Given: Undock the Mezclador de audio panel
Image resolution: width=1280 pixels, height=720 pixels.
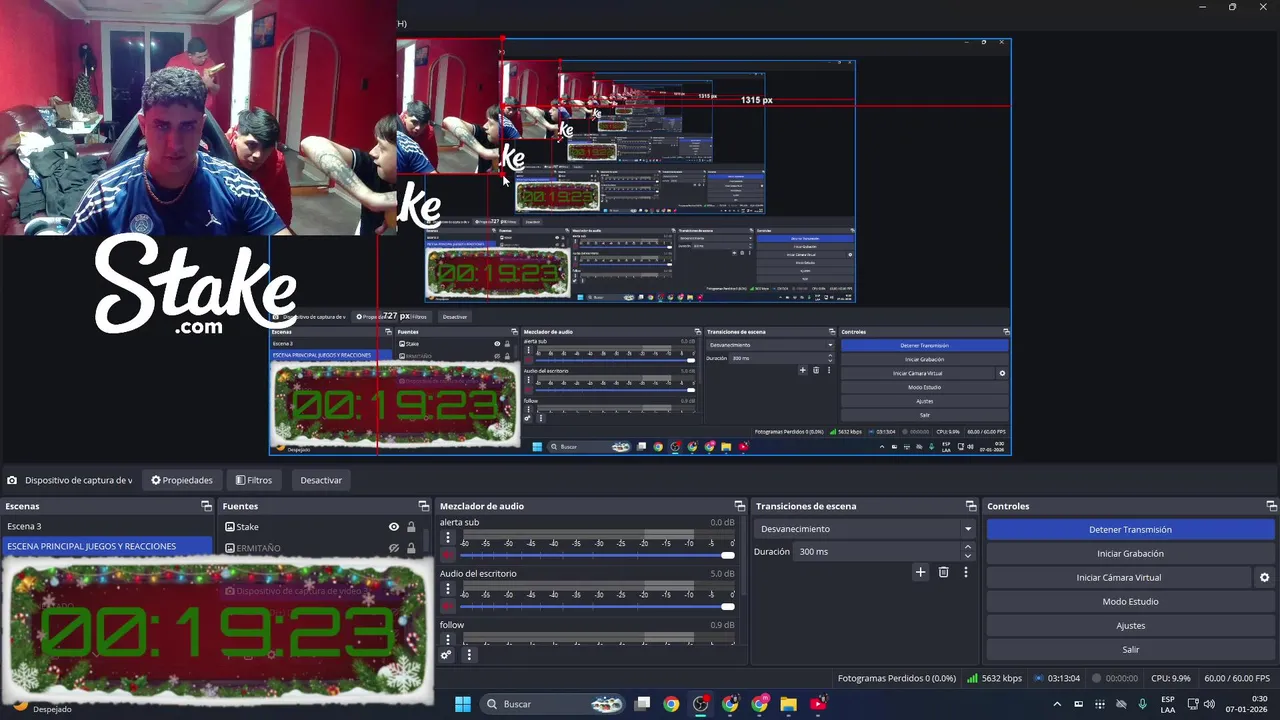Looking at the screenshot, I should click(x=740, y=506).
